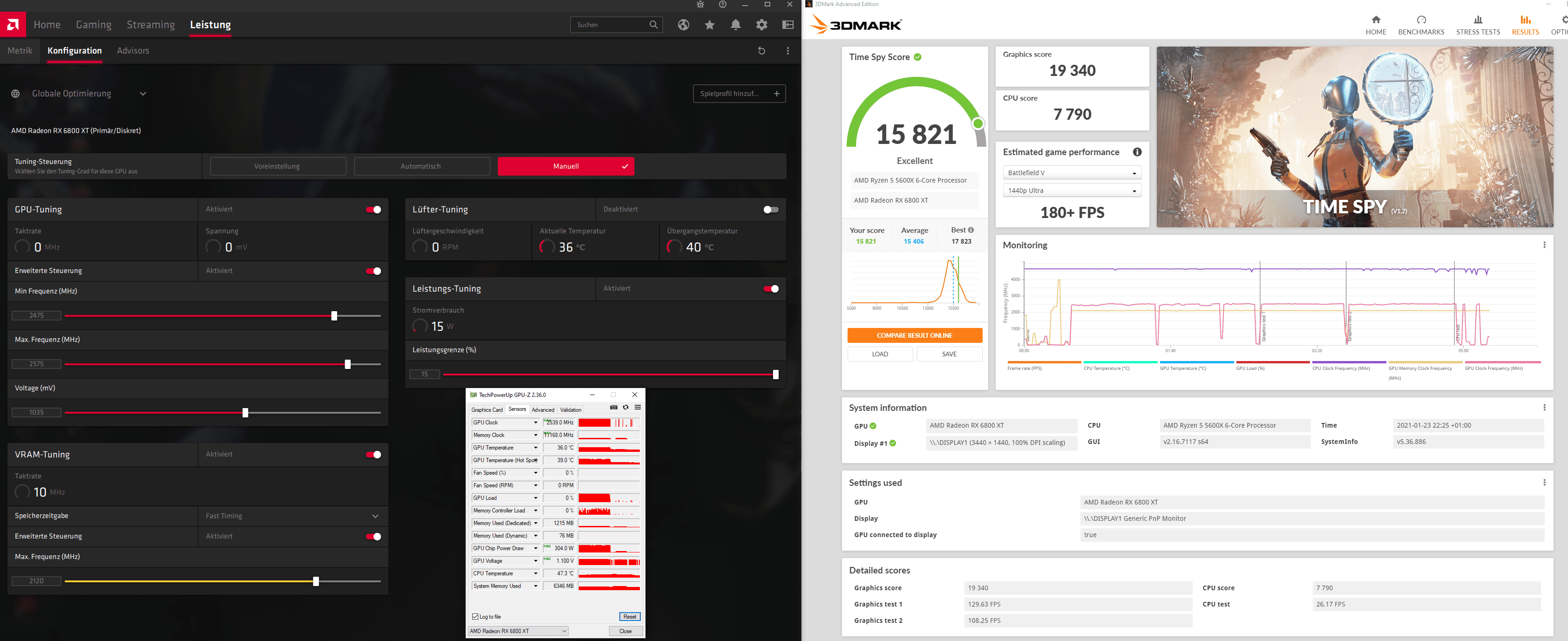Viewport: 1568px width, 641px height.
Task: Click the AMD logo icon
Action: (x=13, y=25)
